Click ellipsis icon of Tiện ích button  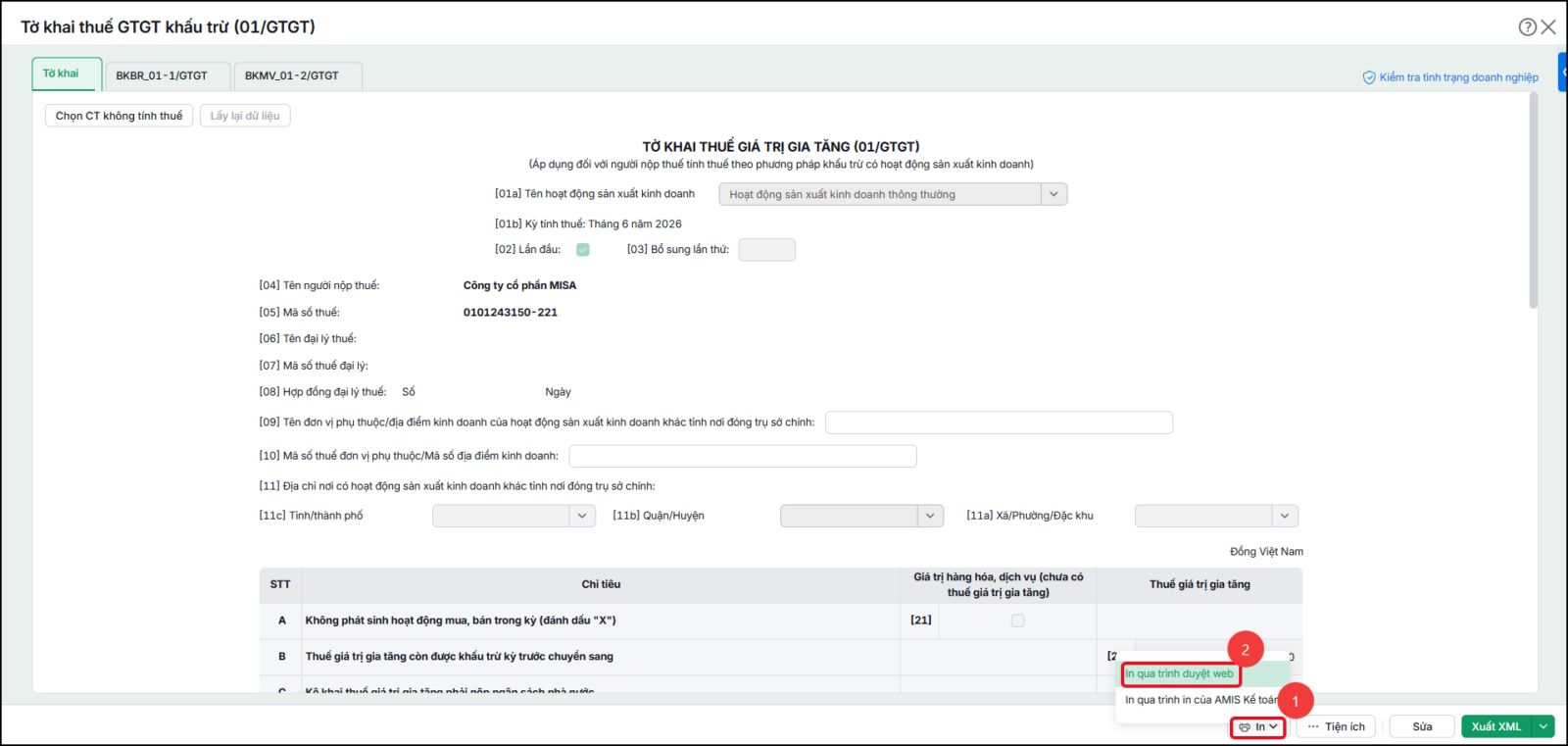pyautogui.click(x=1313, y=727)
